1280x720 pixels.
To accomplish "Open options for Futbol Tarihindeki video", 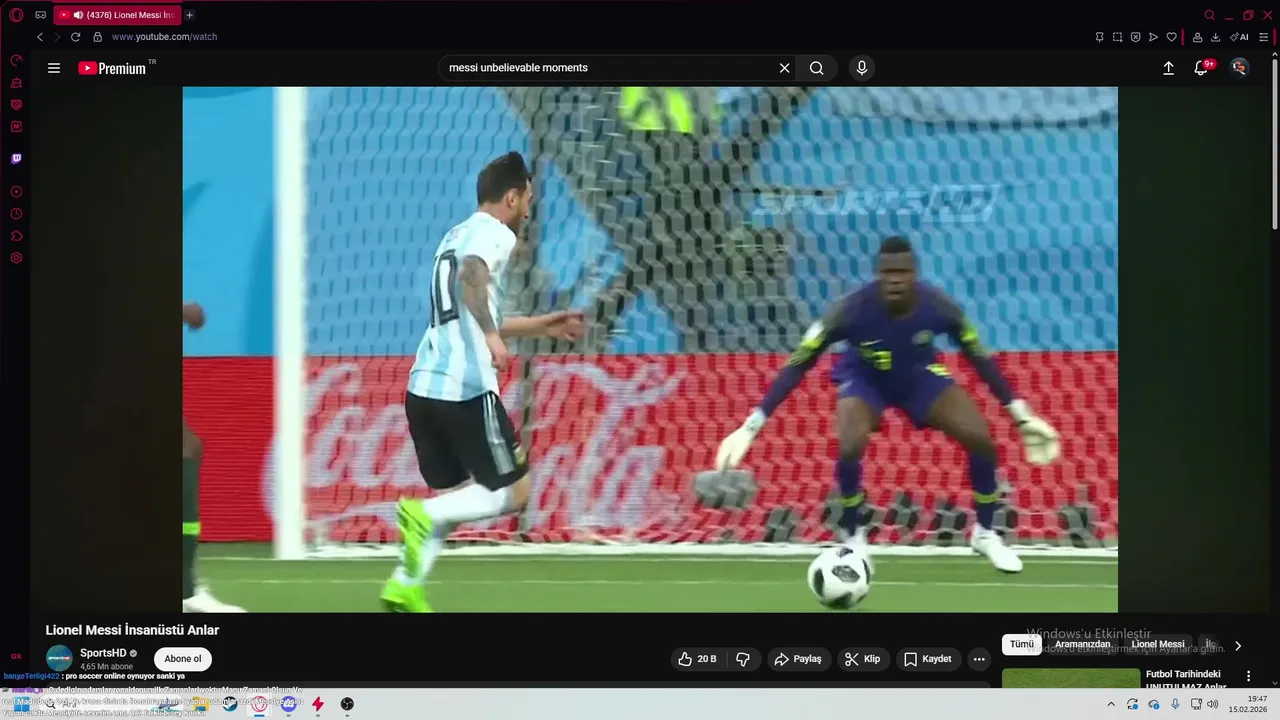I will tap(1248, 676).
